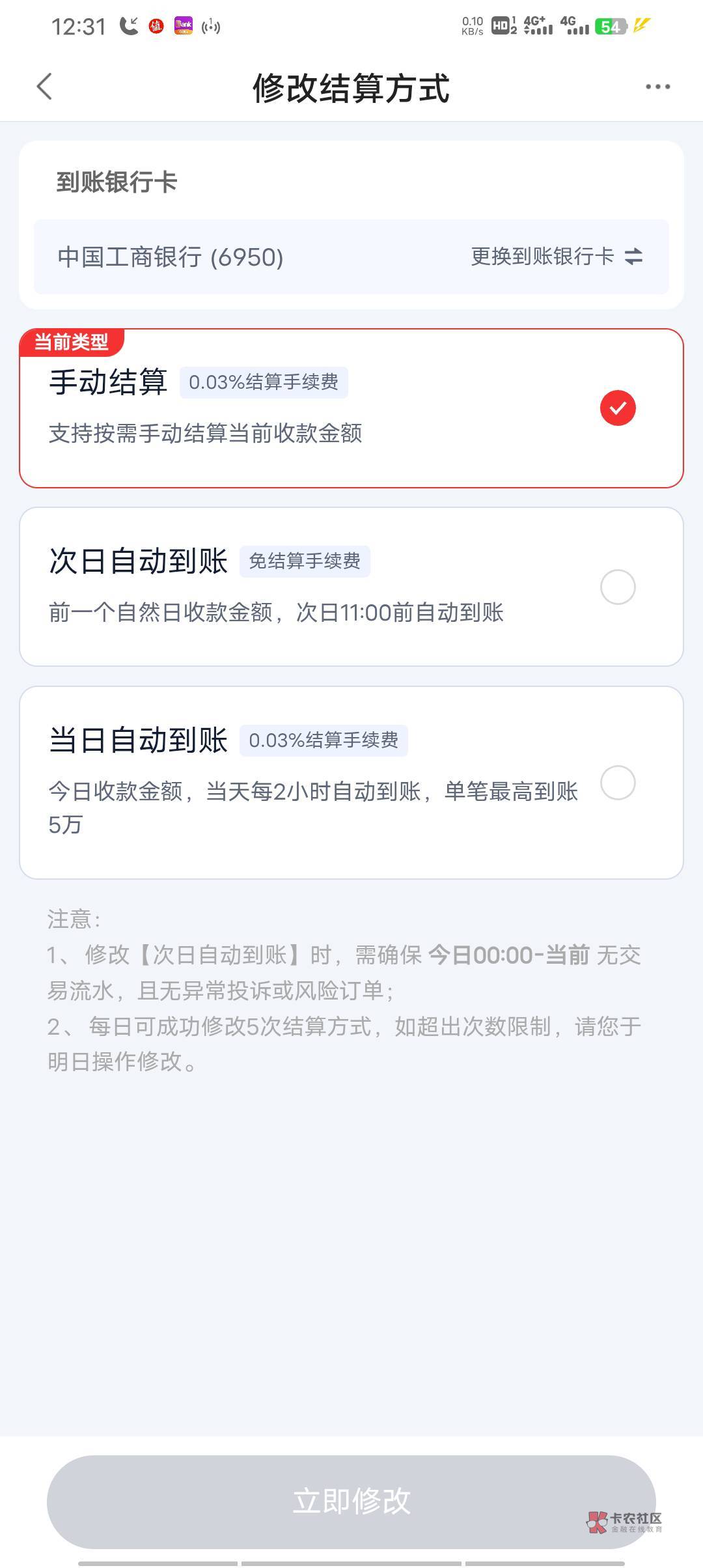Tap the red notification icon in status bar
This screenshot has width=703, height=1568.
[156, 26]
